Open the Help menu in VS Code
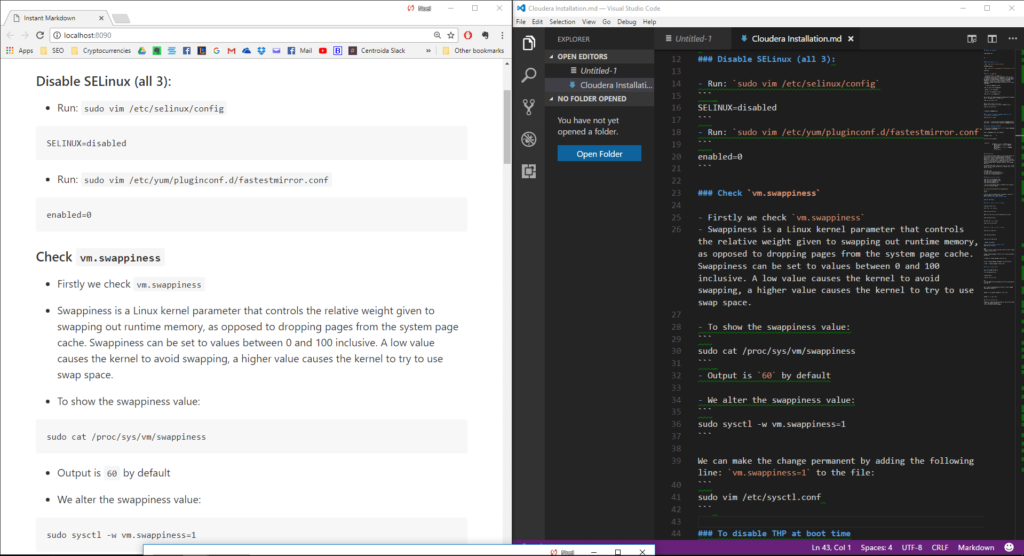 [x=649, y=22]
